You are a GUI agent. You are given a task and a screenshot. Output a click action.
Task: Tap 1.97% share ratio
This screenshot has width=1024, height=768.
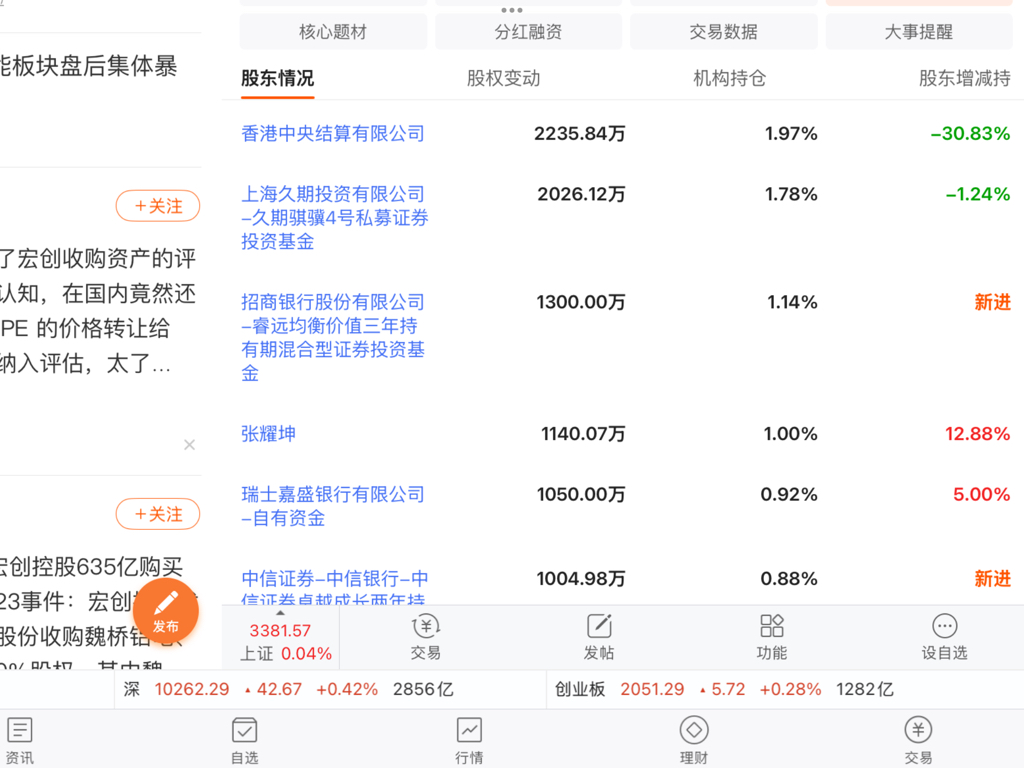click(x=792, y=134)
